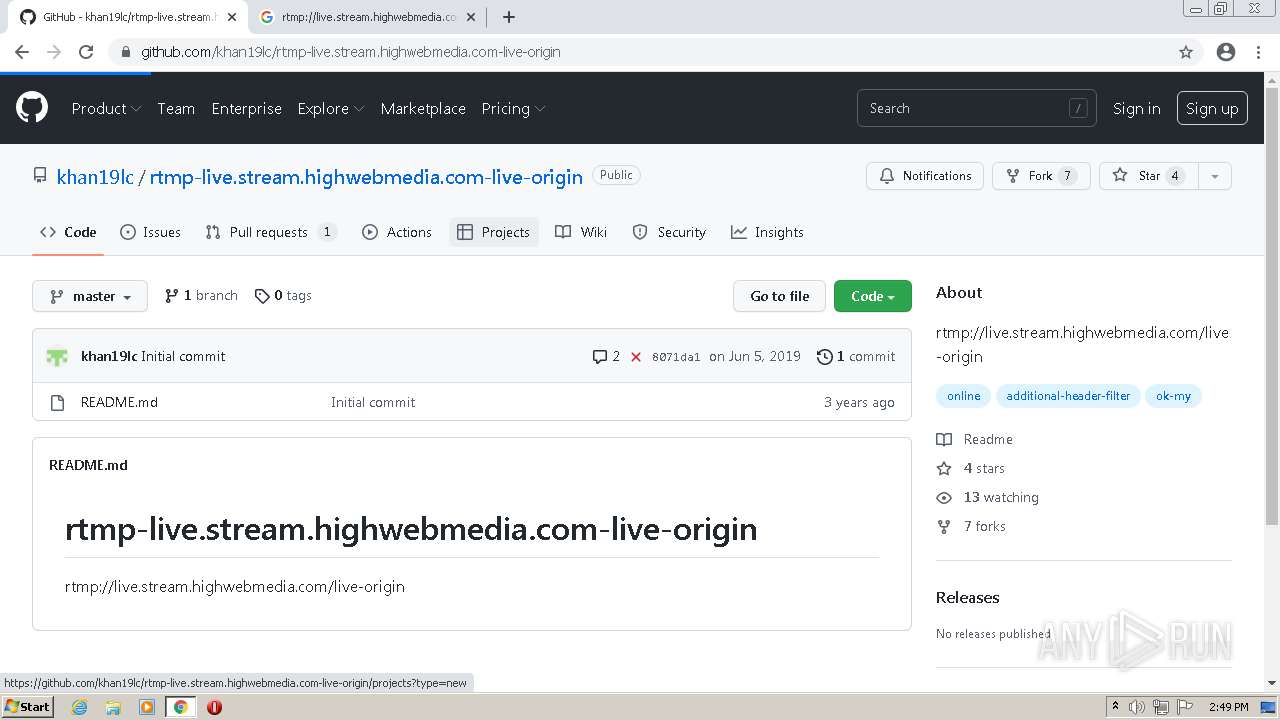Open the 'online' topic tag

point(964,396)
